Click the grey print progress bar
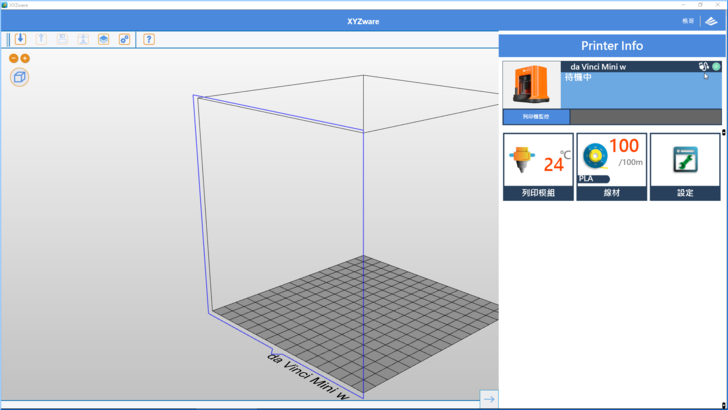The width and height of the screenshot is (728, 410). pos(646,117)
